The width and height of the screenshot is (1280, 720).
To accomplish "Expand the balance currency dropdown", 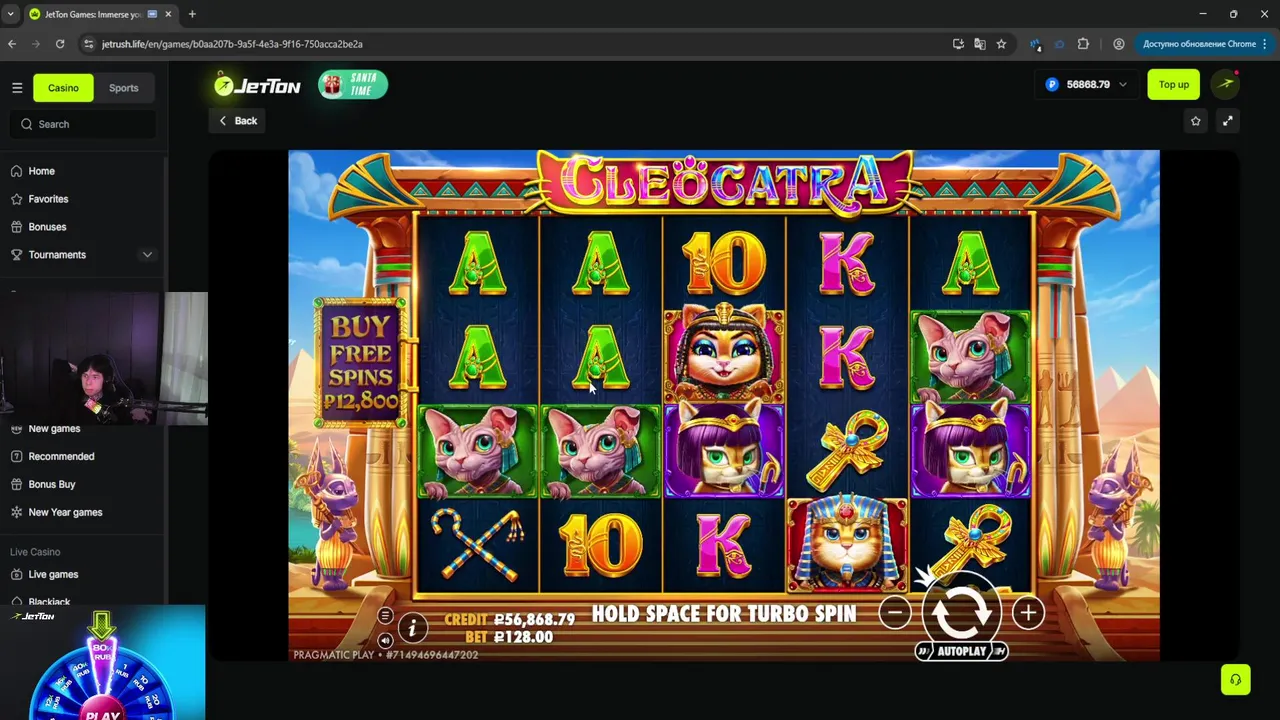I will coord(1123,85).
